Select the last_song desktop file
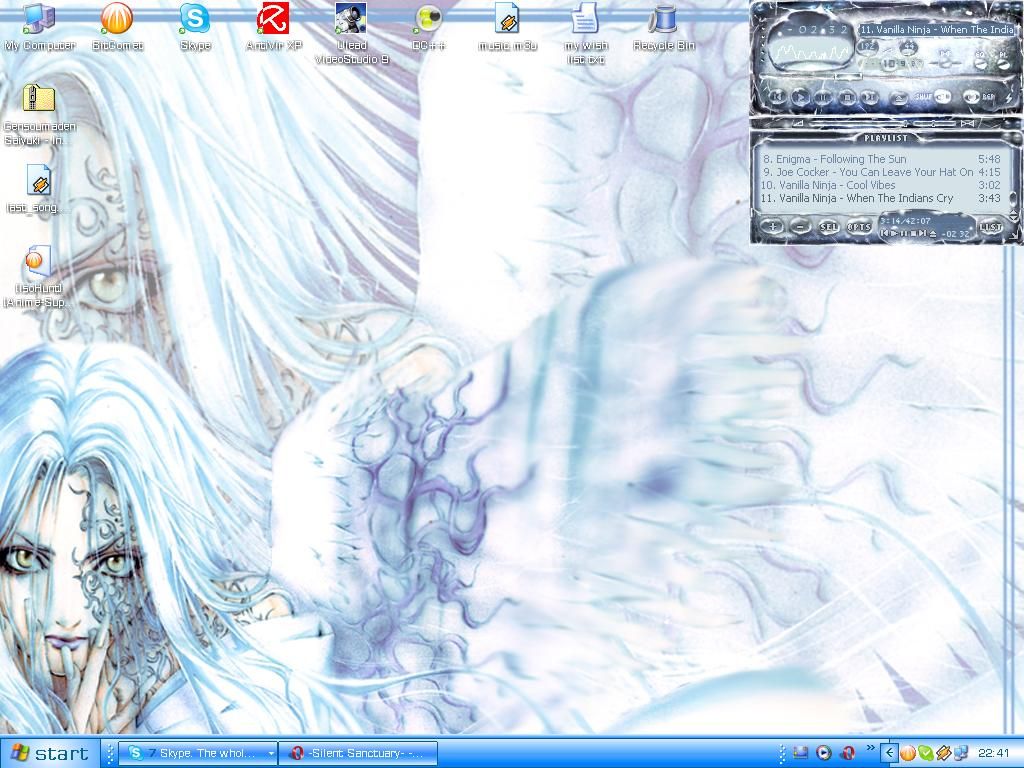This screenshot has height=768, width=1024. [38, 189]
